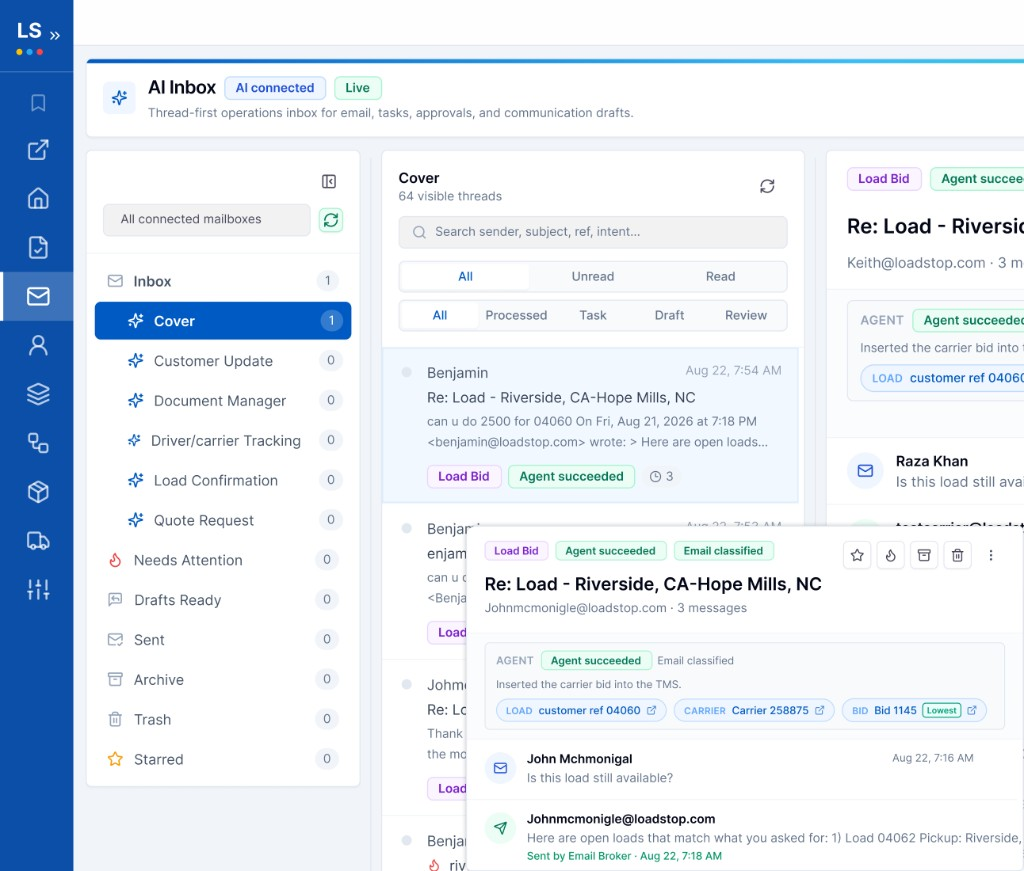The width and height of the screenshot is (1024, 871).
Task: Click Load Bid tag on Benjamin's thread
Action: [464, 477]
